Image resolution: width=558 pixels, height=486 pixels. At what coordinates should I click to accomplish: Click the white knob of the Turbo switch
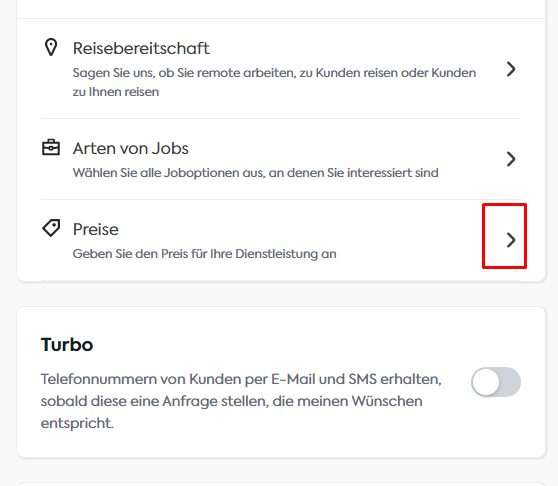(486, 382)
